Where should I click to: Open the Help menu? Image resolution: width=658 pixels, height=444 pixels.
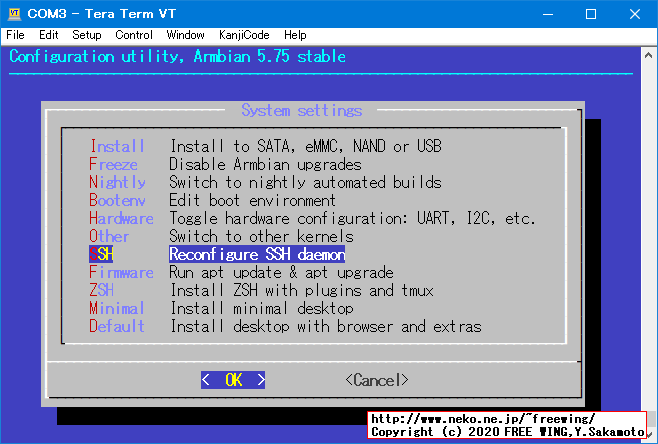coord(295,35)
